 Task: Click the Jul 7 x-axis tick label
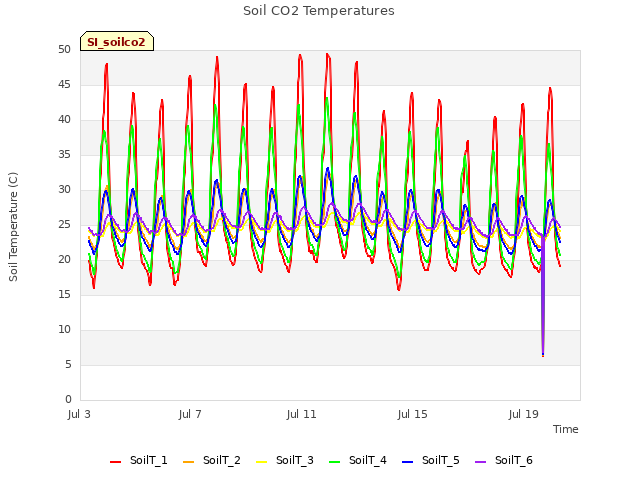tap(190, 414)
